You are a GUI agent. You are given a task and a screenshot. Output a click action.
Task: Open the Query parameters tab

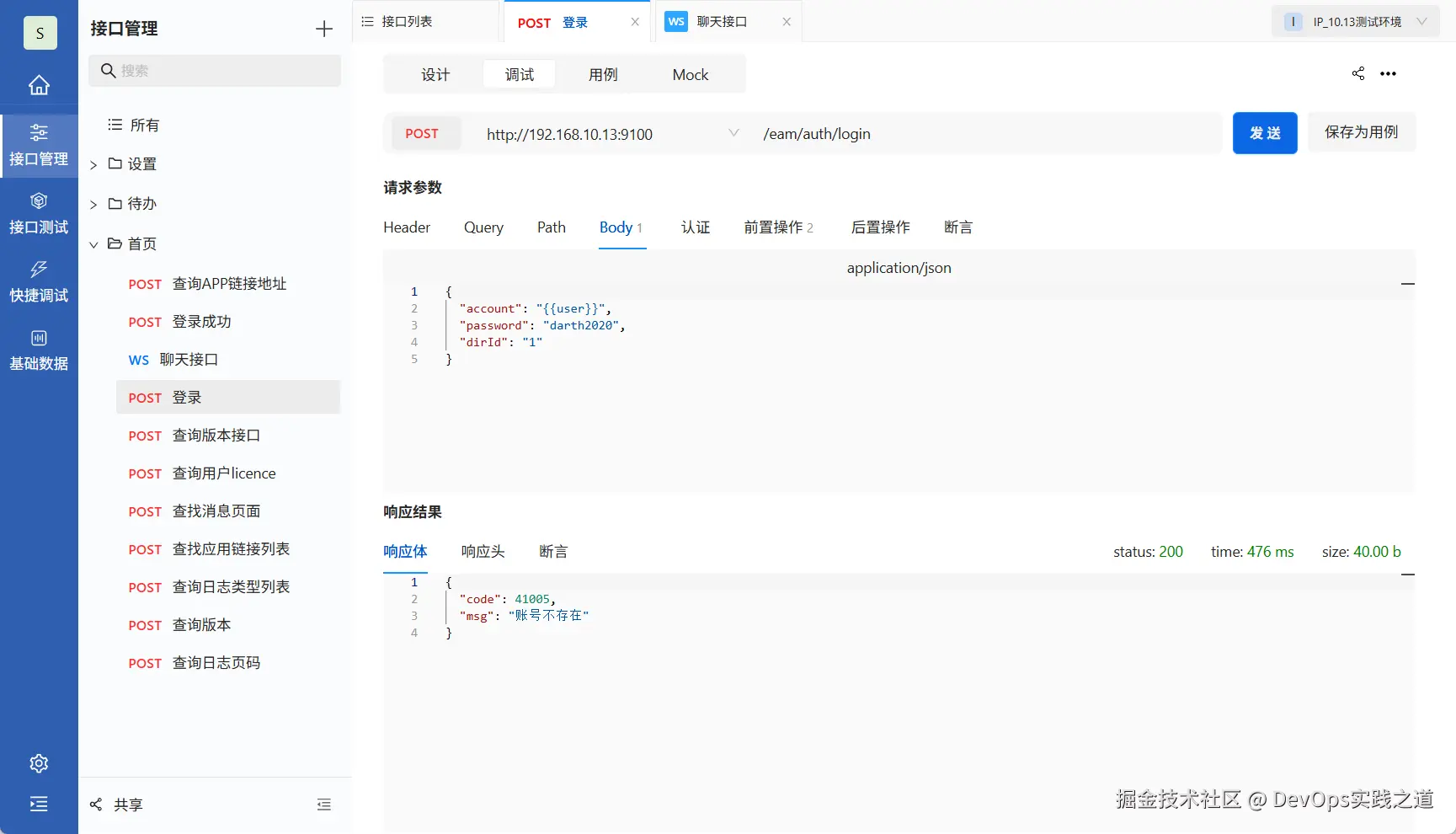click(x=483, y=227)
